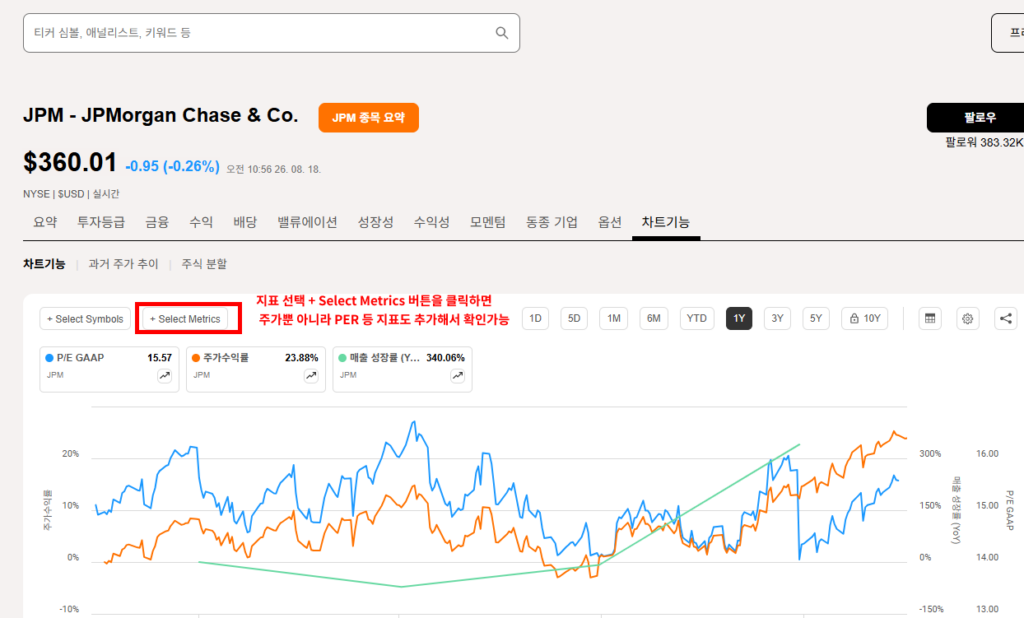
Task: Click the ticker search input field
Action: 272,33
